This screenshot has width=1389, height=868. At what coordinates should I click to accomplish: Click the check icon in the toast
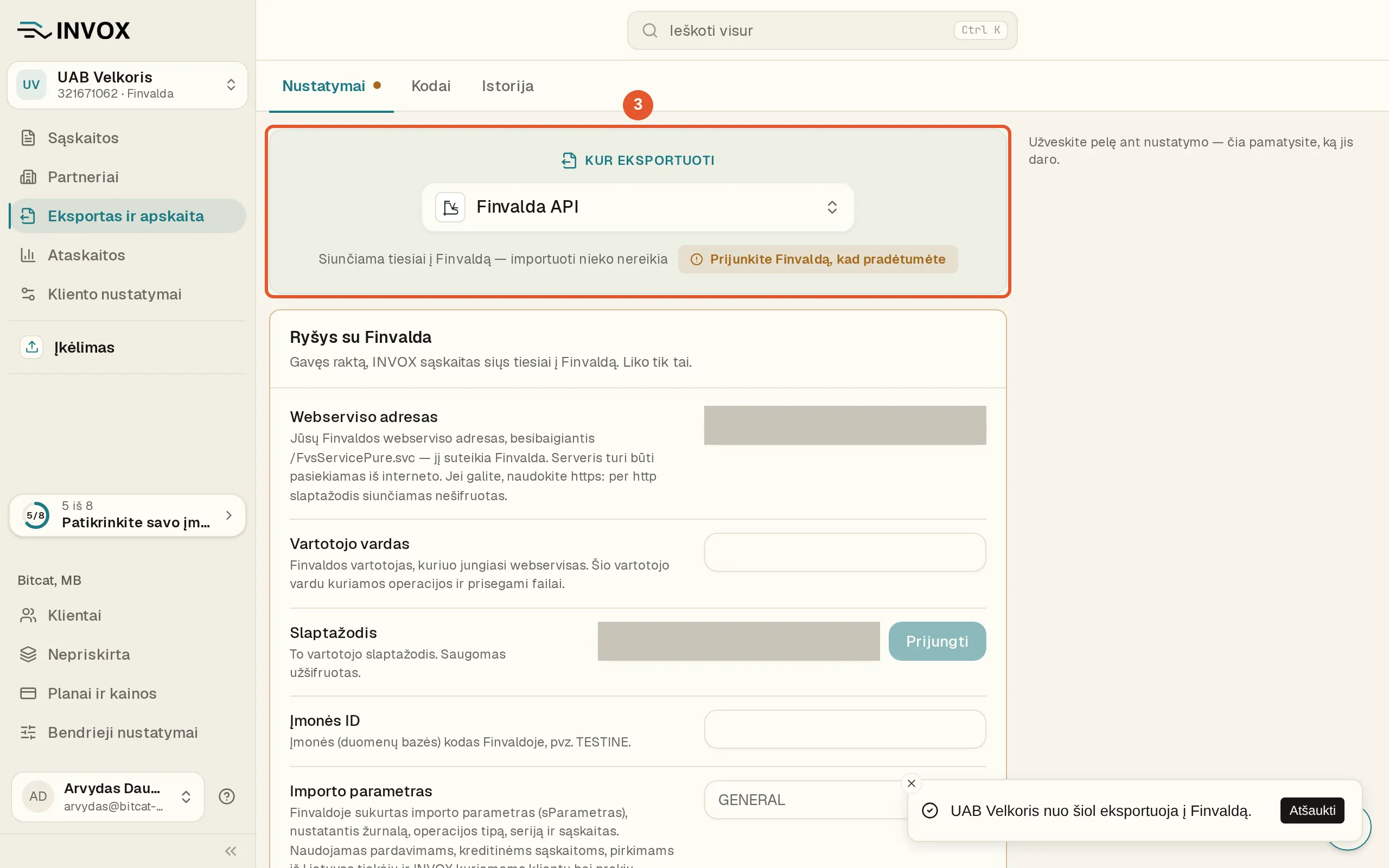tap(930, 810)
